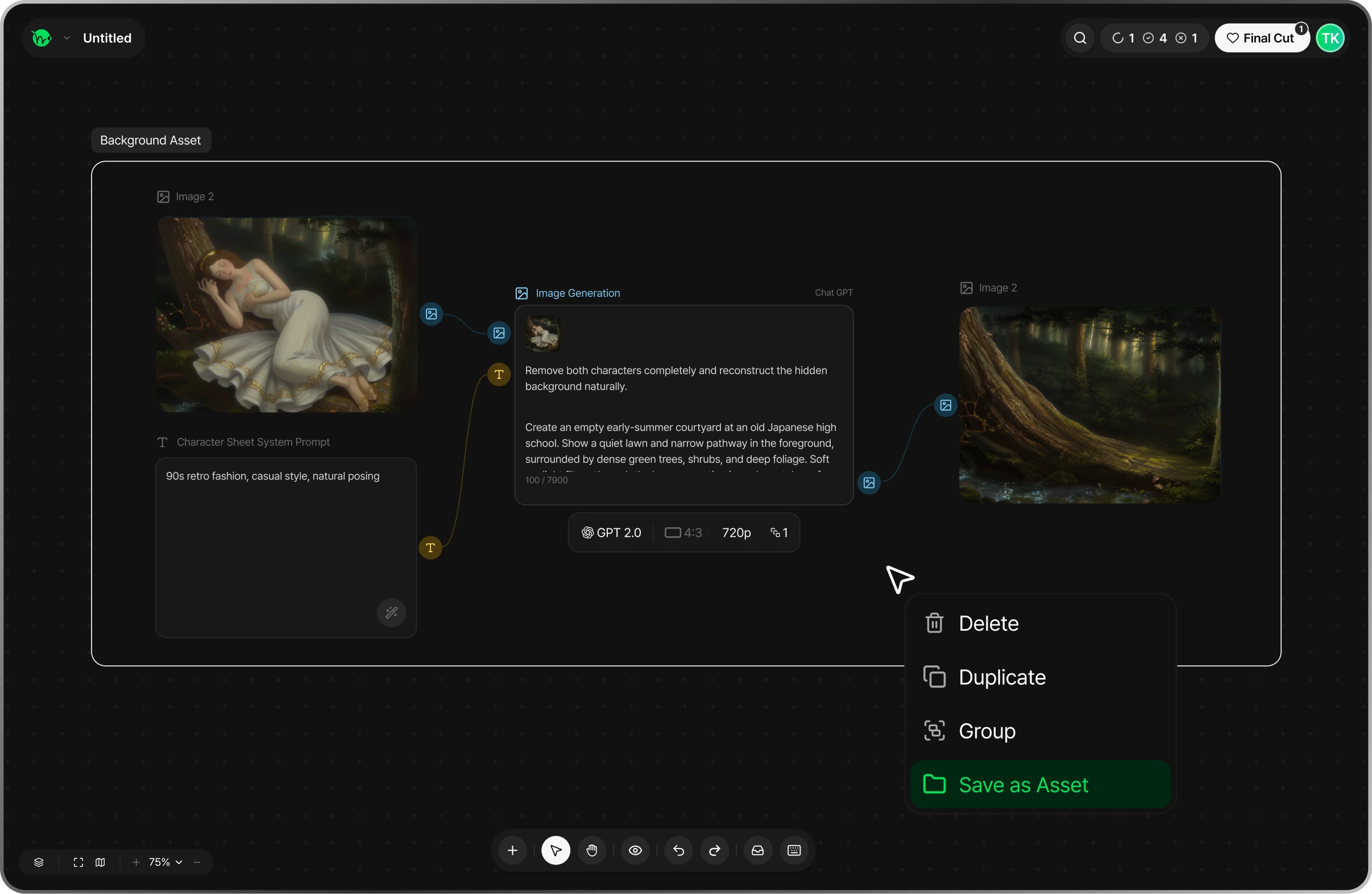The image size is (1372, 894).
Task: Click the undo arrow
Action: pyautogui.click(x=678, y=850)
